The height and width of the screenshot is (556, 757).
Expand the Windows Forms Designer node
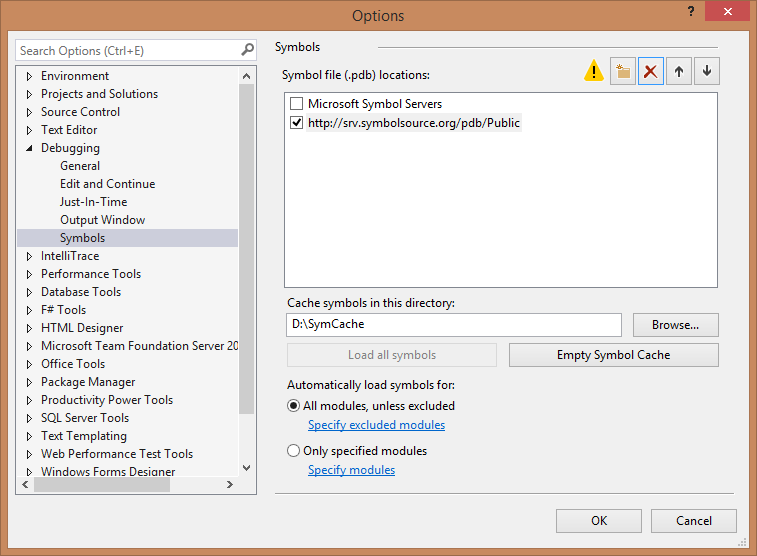(29, 472)
